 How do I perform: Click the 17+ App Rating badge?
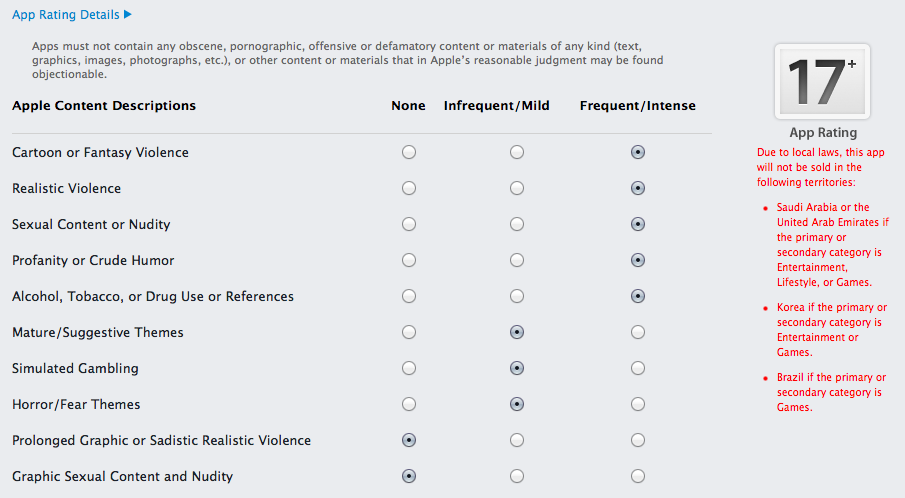822,81
